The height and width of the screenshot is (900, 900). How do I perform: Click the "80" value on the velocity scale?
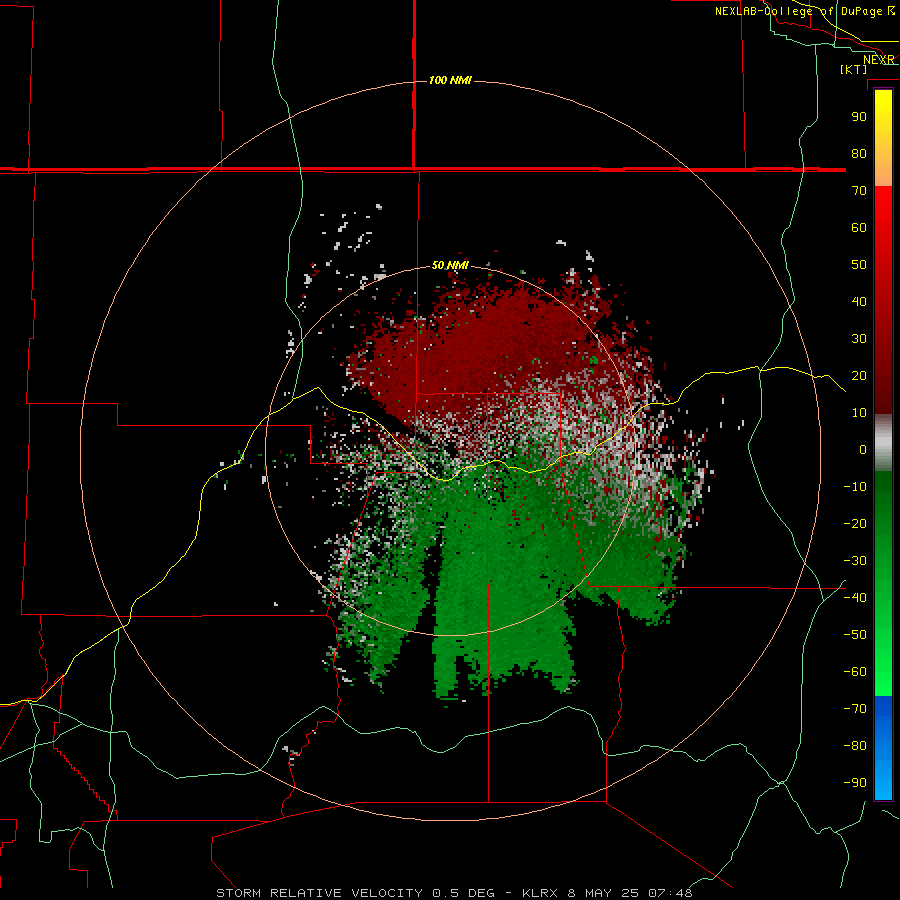pyautogui.click(x=859, y=153)
